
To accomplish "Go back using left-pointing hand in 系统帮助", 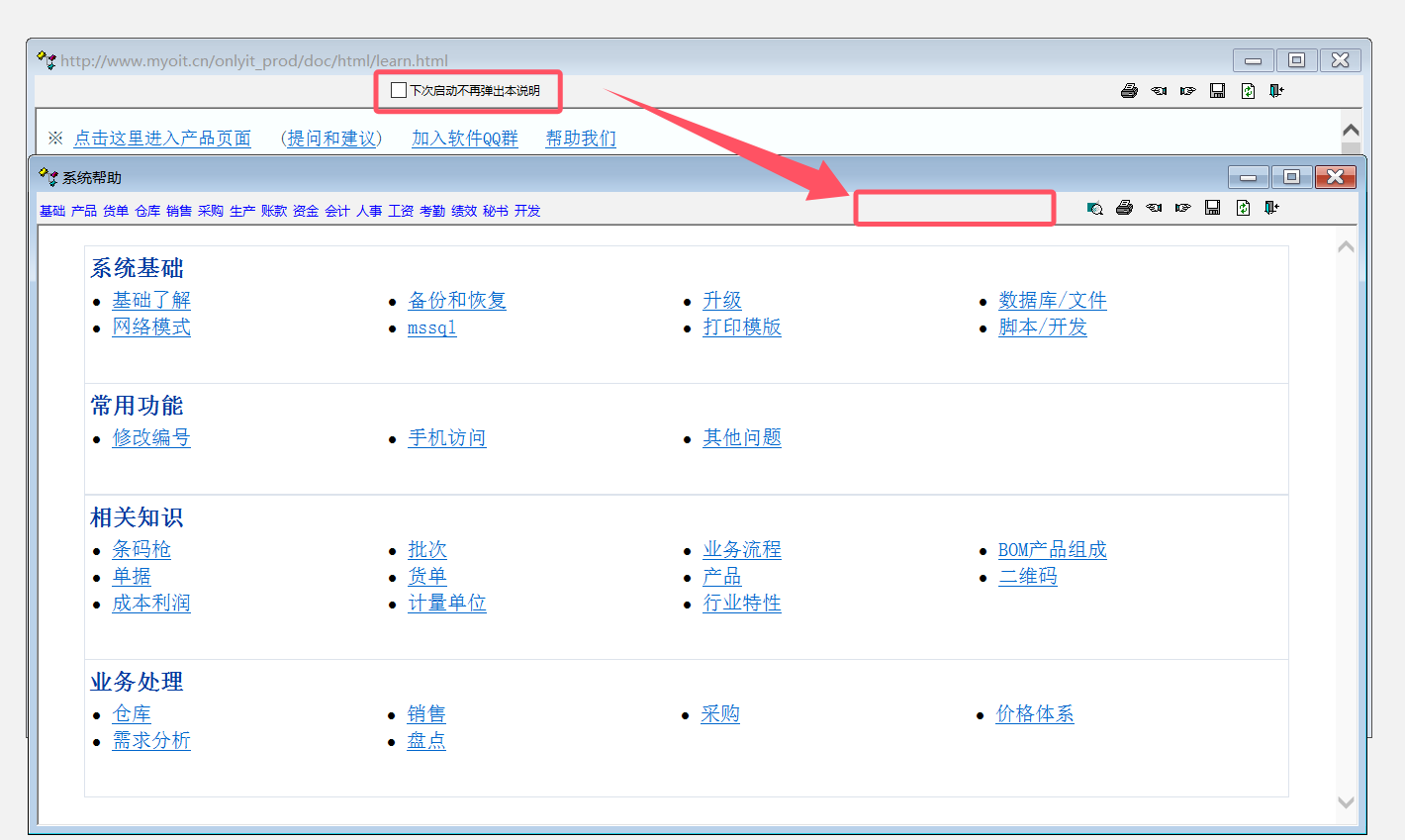I will click(x=1154, y=208).
